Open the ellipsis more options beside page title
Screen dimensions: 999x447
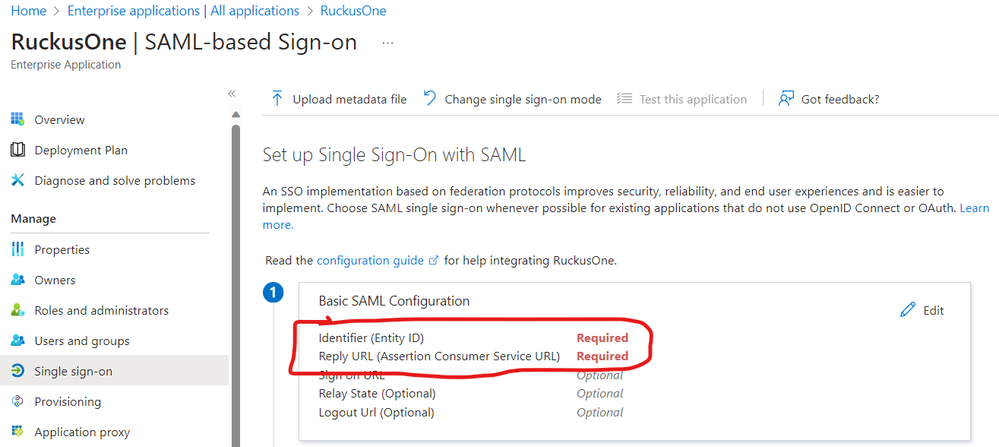[x=387, y=43]
